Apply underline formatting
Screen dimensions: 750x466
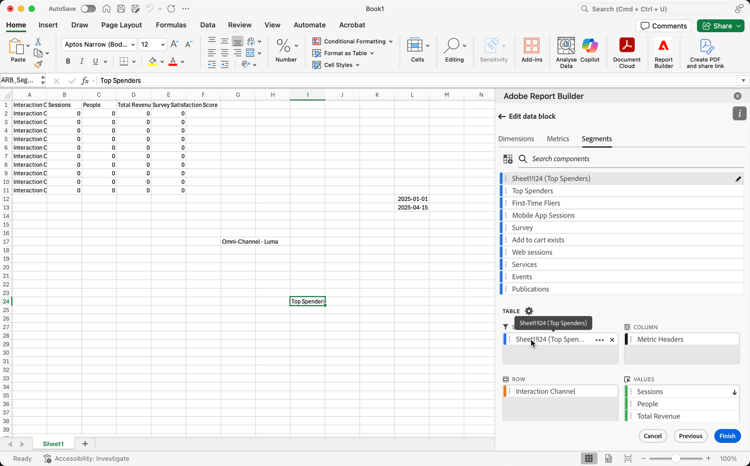click(95, 61)
